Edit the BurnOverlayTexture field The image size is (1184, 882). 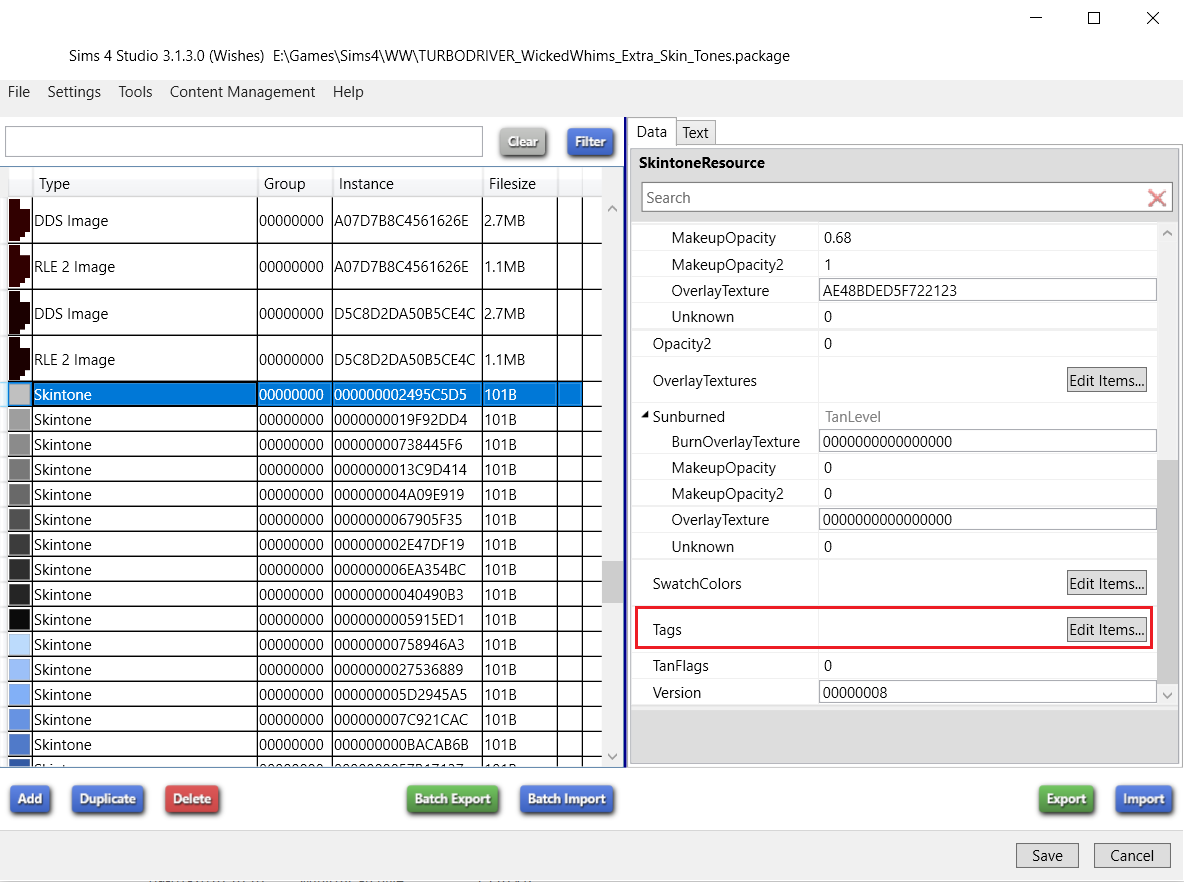pyautogui.click(x=987, y=442)
